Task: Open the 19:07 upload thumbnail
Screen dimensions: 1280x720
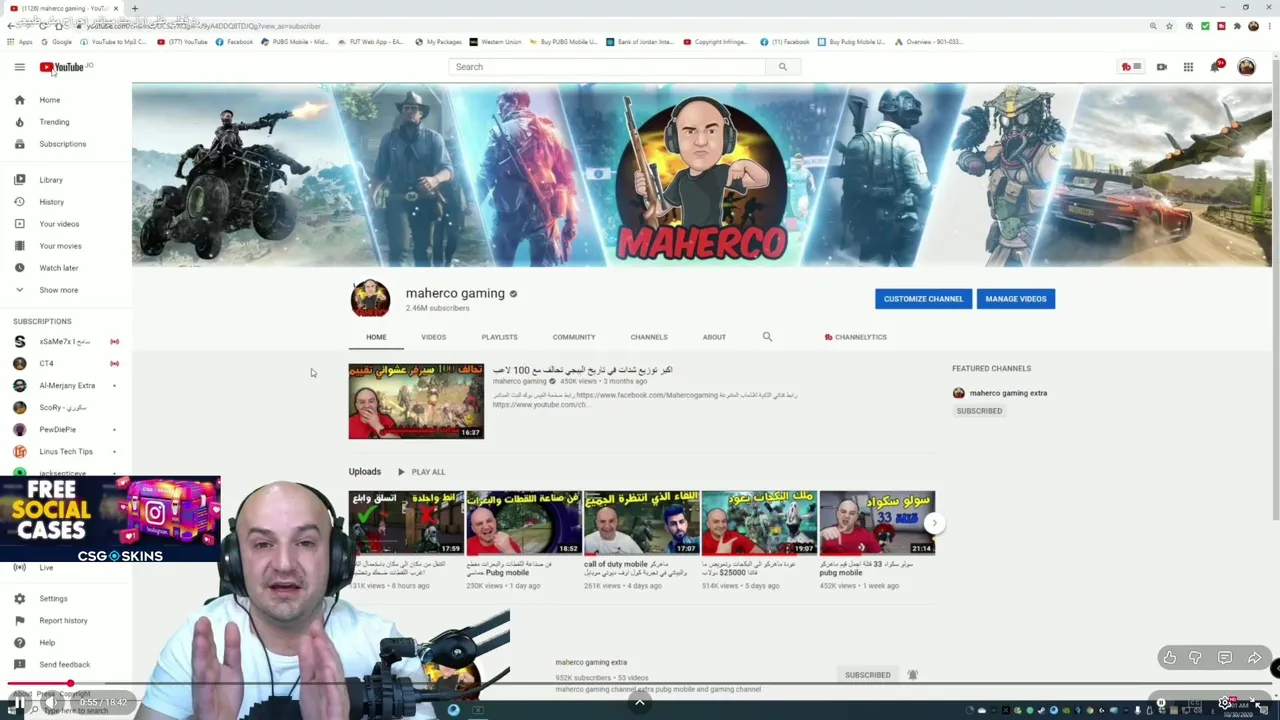Action: pos(760,522)
